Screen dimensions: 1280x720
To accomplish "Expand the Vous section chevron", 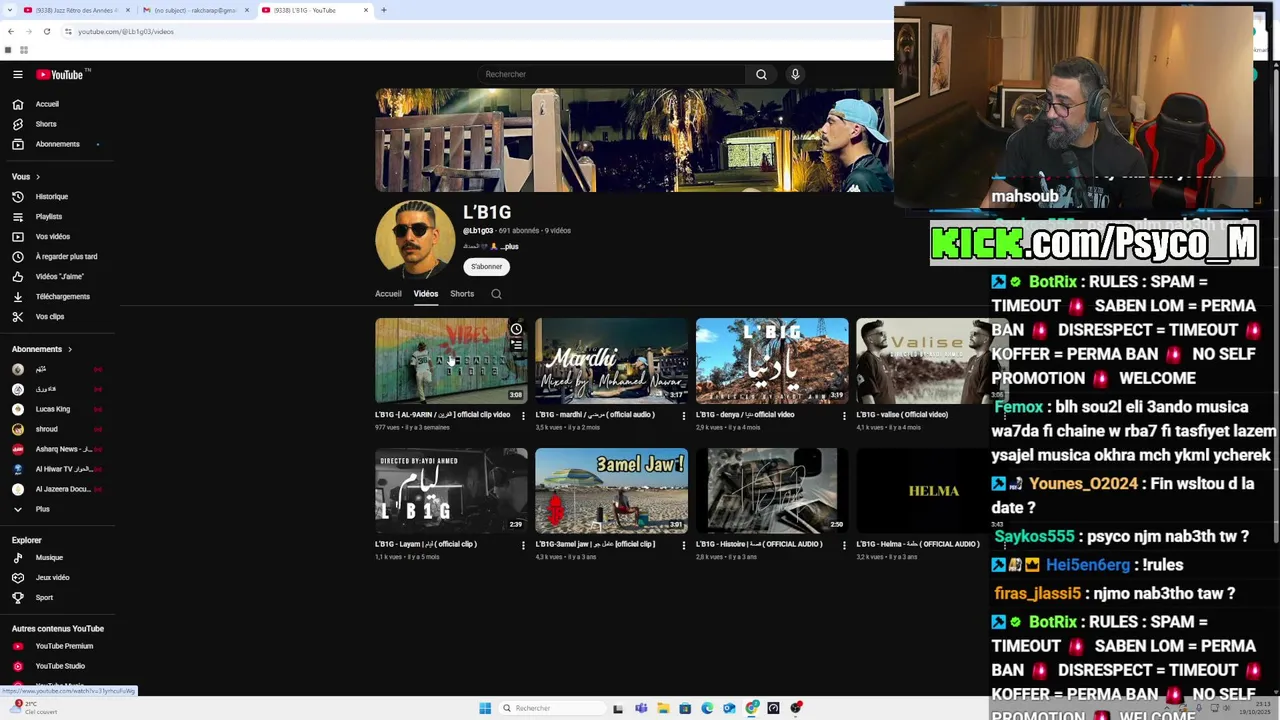I will (38, 177).
